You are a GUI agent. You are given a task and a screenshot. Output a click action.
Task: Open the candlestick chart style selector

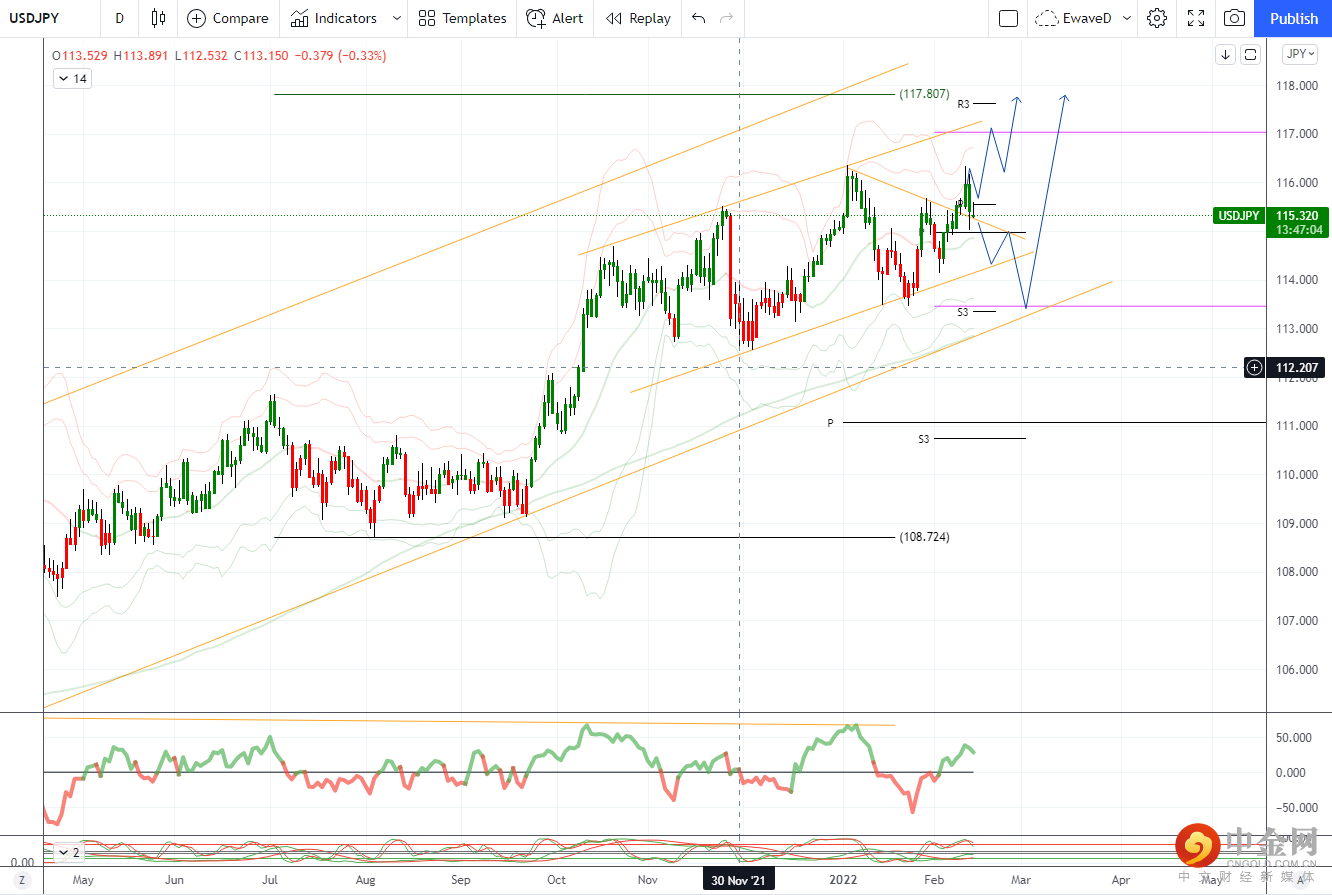pos(158,18)
